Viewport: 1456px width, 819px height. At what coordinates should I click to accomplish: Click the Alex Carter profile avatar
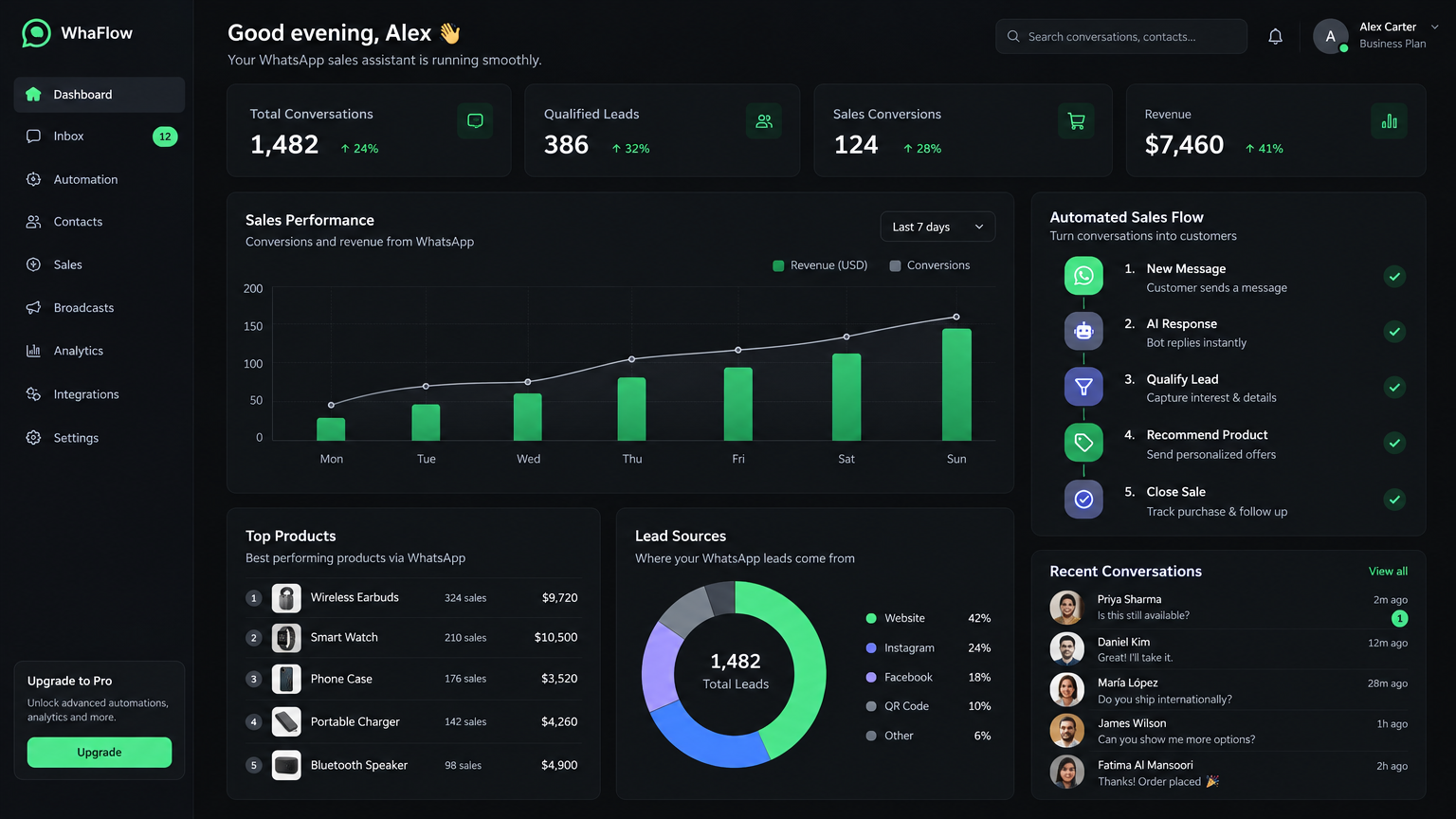coord(1331,36)
